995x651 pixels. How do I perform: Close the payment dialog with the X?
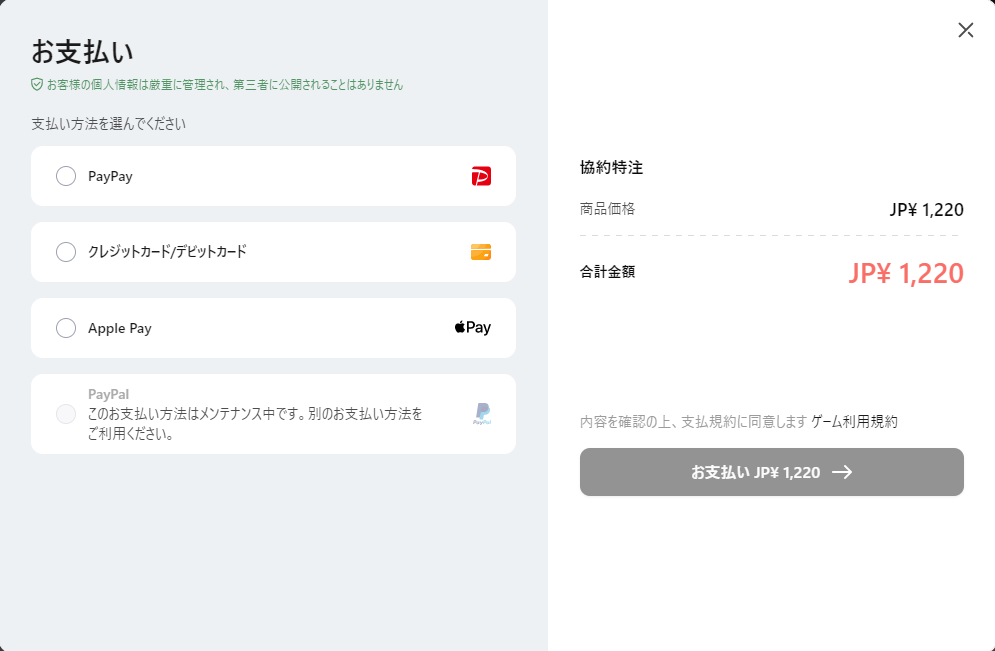[965, 30]
